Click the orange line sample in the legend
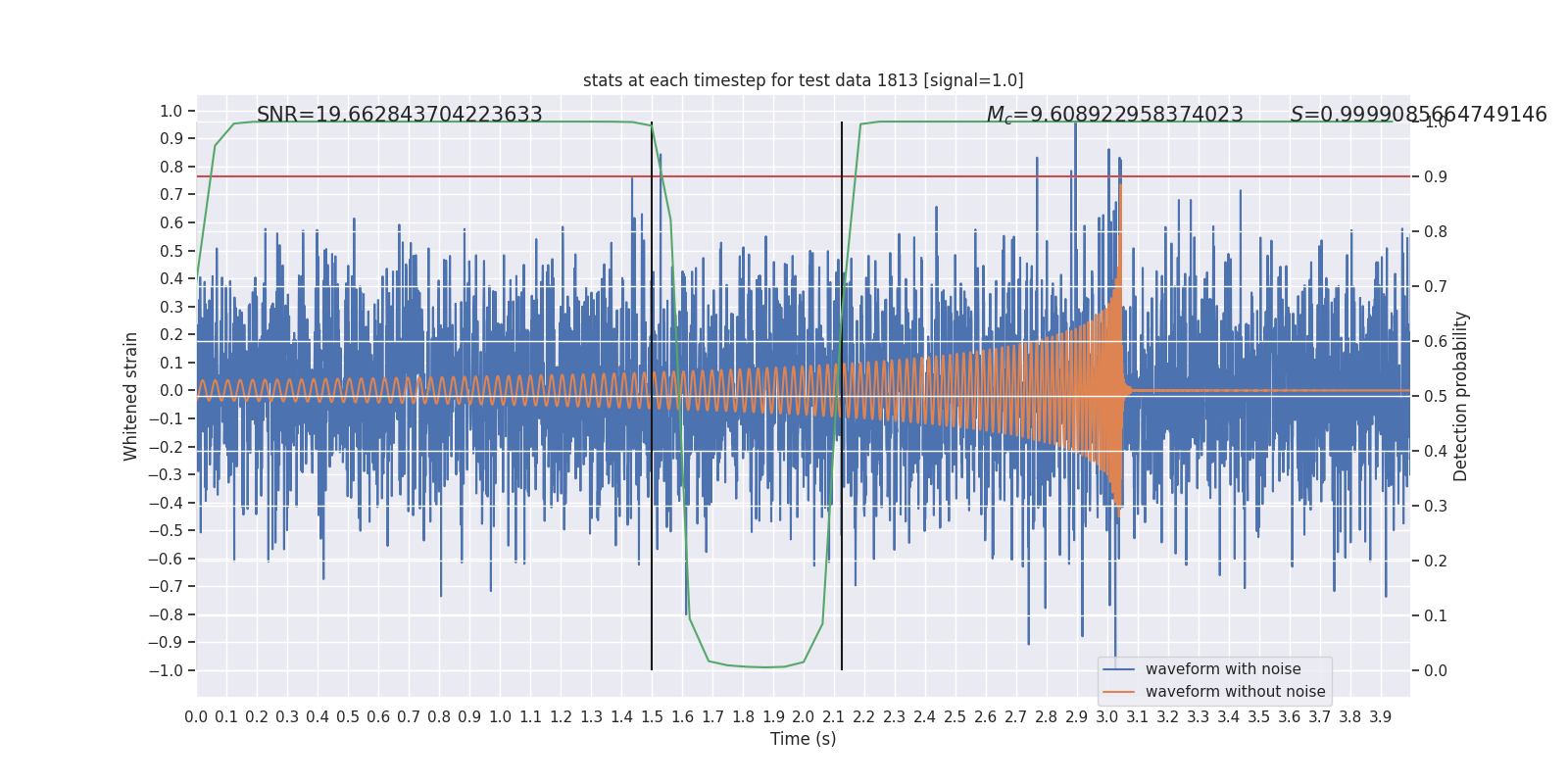The width and height of the screenshot is (1568, 784). click(1118, 692)
